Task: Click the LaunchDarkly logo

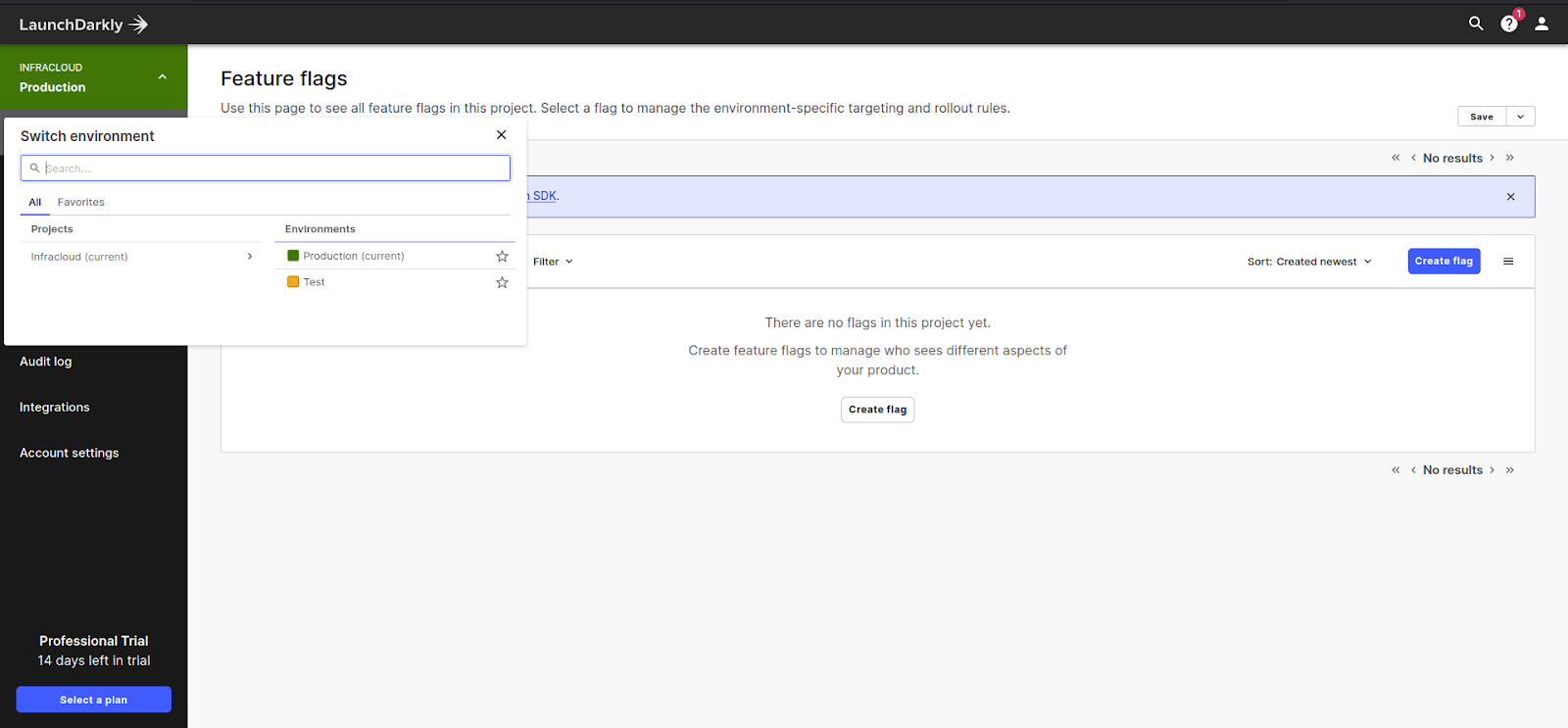Action: click(83, 24)
